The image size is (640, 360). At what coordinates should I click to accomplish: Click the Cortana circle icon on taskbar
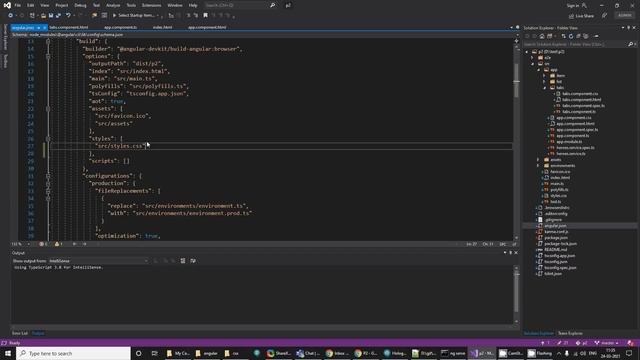pyautogui.click(x=138, y=353)
